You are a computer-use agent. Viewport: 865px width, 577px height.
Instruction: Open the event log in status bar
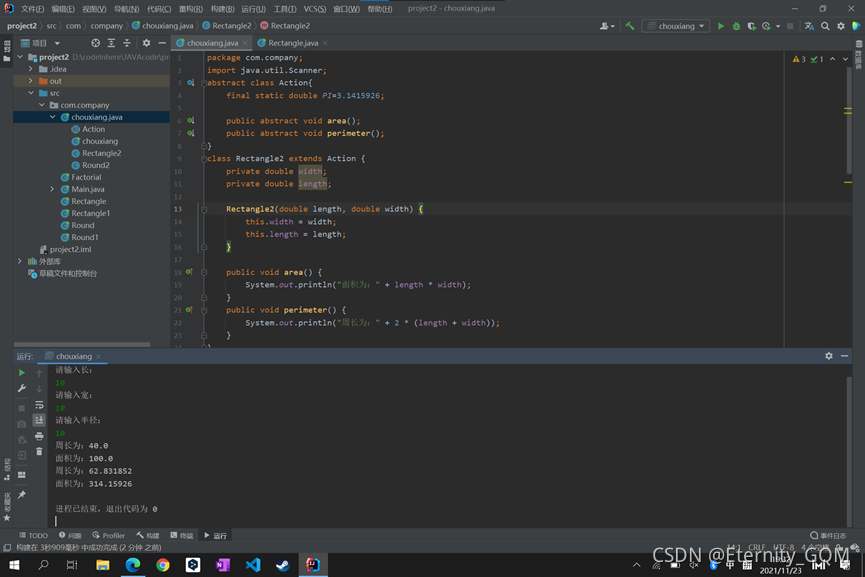(828, 536)
